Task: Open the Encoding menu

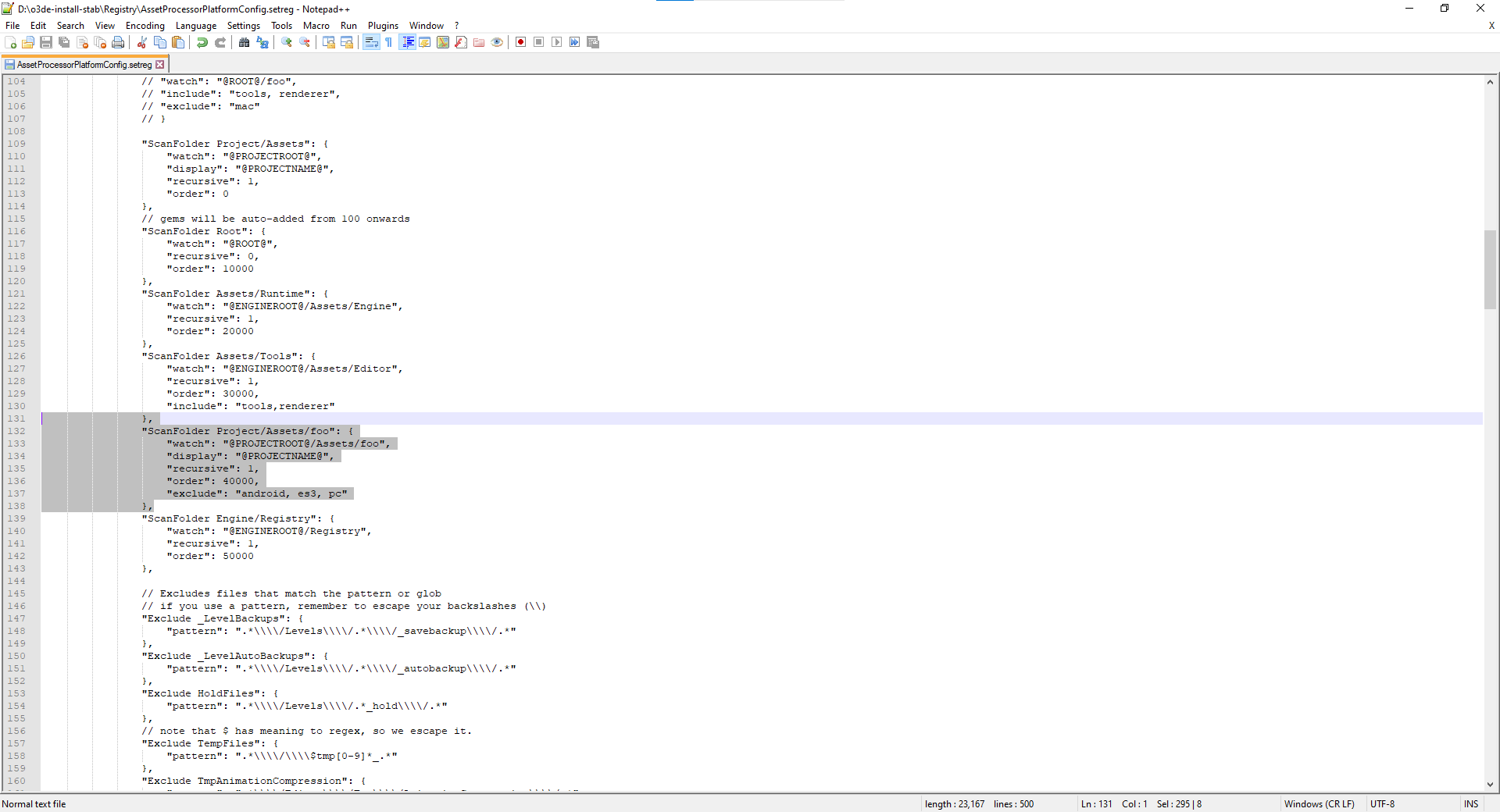Action: 145,25
